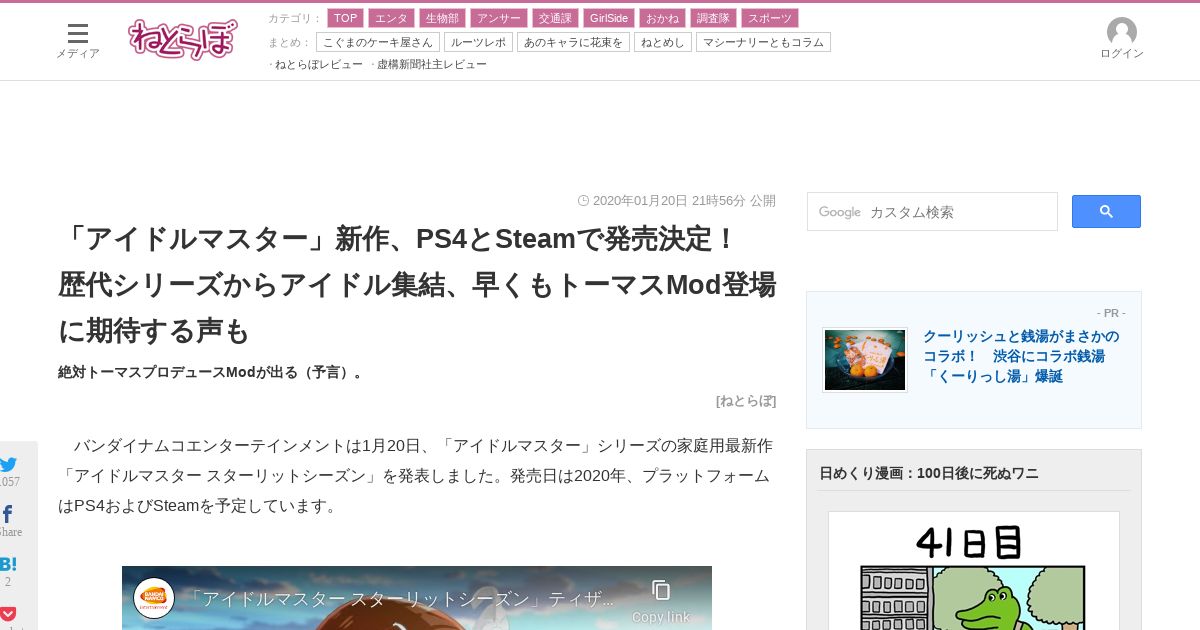Image resolution: width=1200 pixels, height=630 pixels.
Task: Open the 虚構新聞社主レビュー link
Action: [431, 64]
